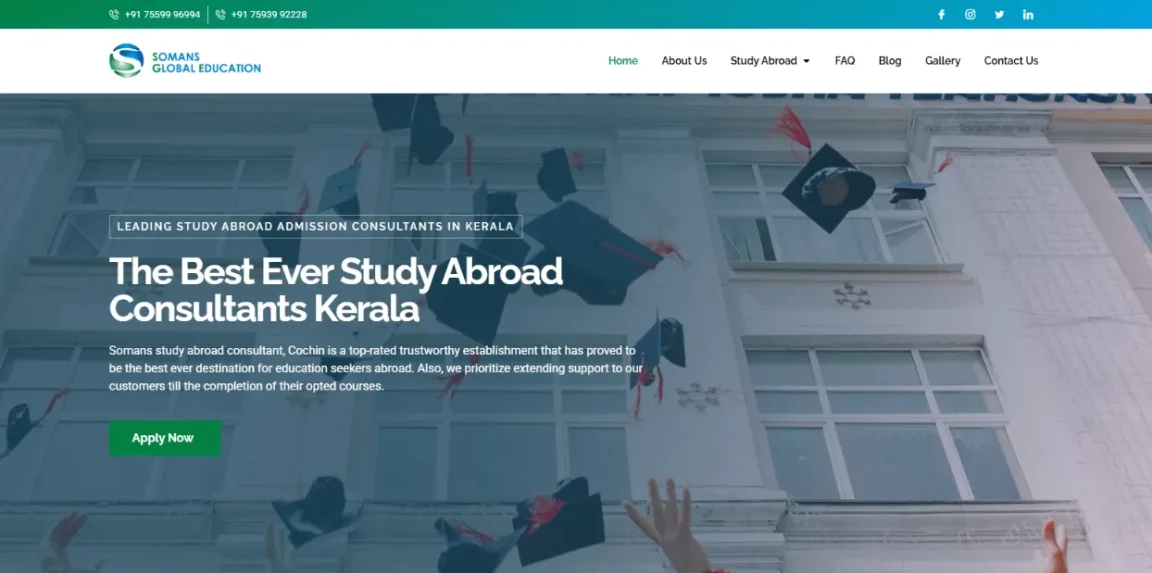Click the 'Leading Study Abroad Admission Consultants' badge
Screen dimensions: 1152x573
pyautogui.click(x=315, y=226)
